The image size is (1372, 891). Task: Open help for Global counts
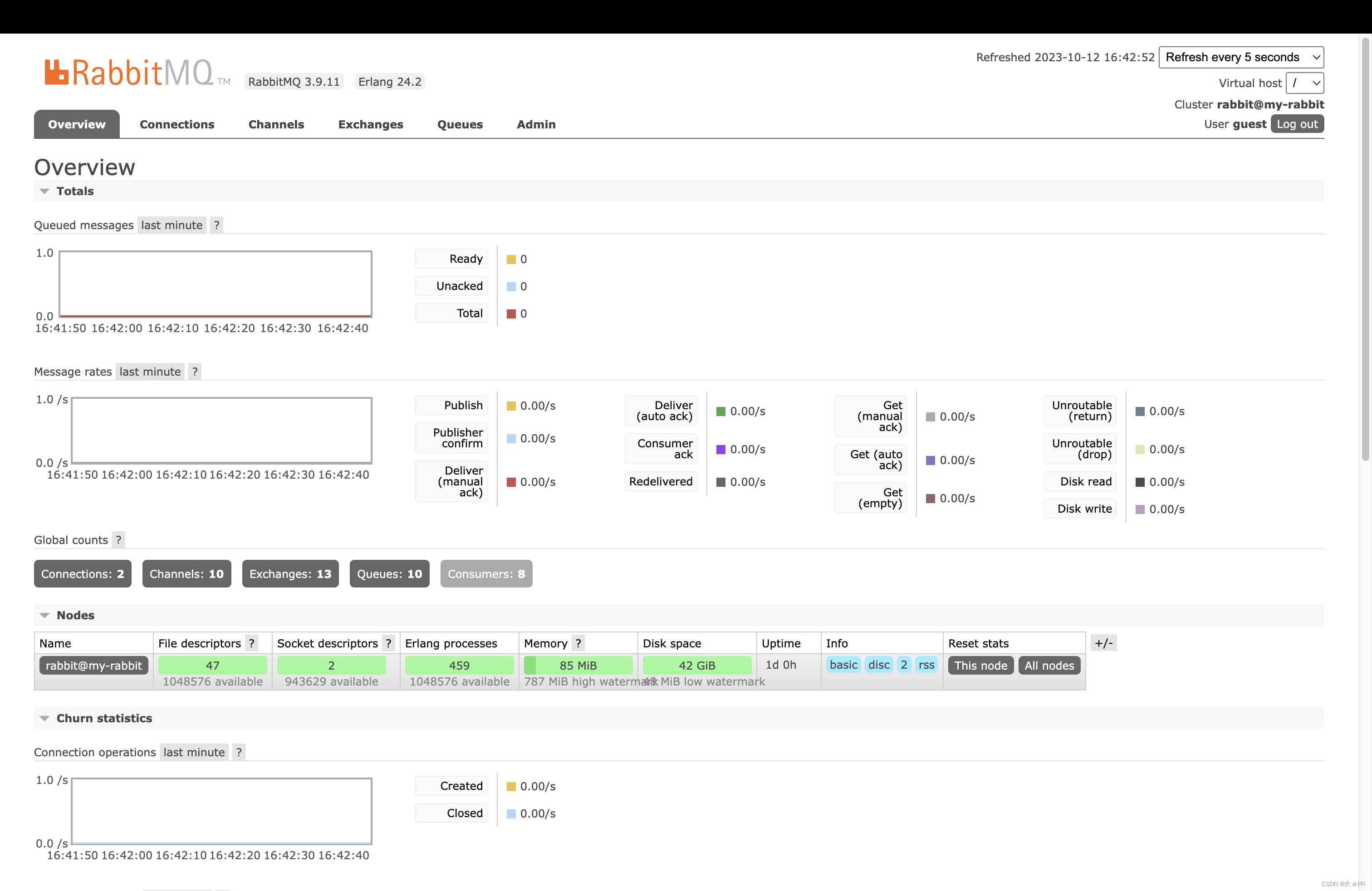[x=119, y=539]
